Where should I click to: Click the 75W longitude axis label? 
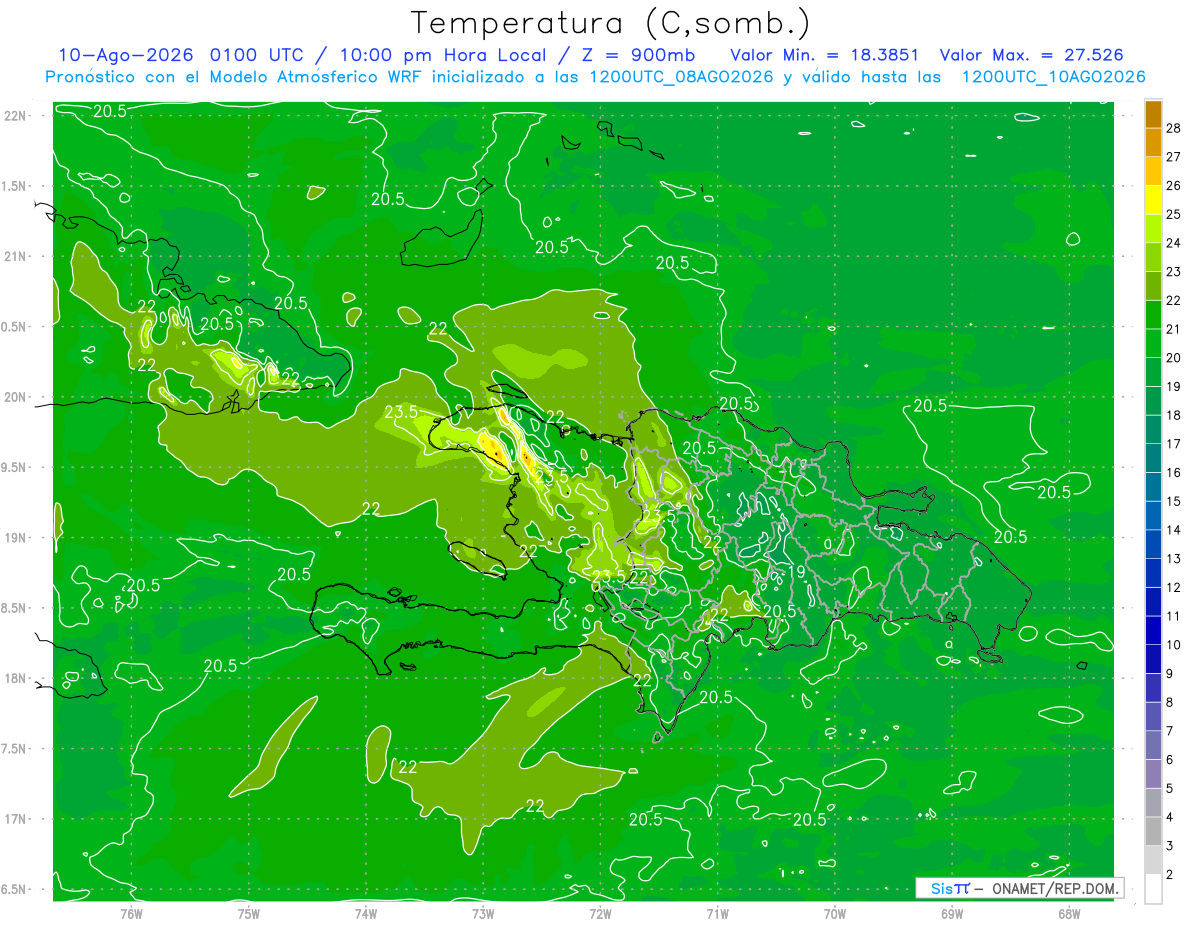[248, 913]
